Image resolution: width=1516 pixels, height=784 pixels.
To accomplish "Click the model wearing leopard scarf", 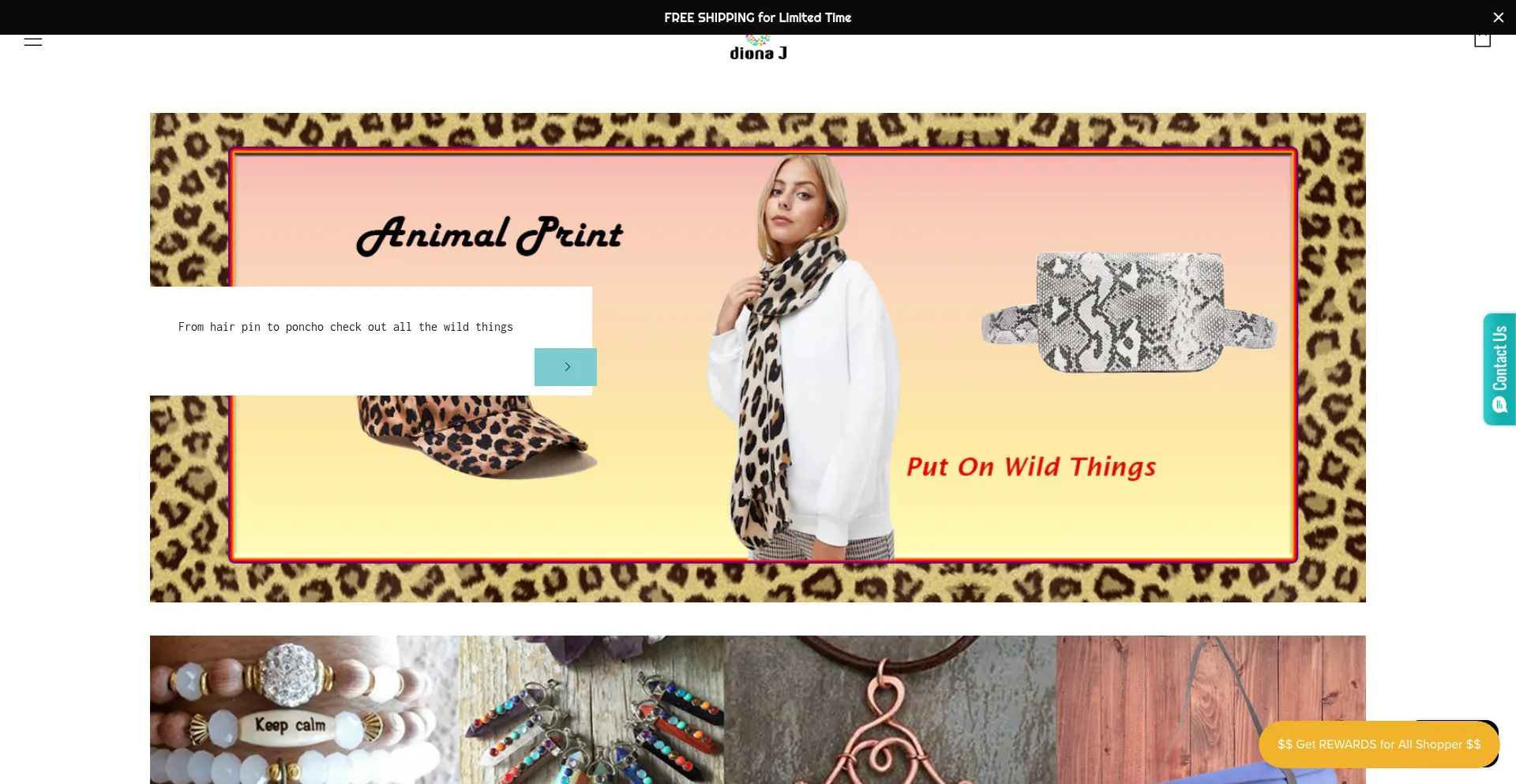I will coord(805,357).
